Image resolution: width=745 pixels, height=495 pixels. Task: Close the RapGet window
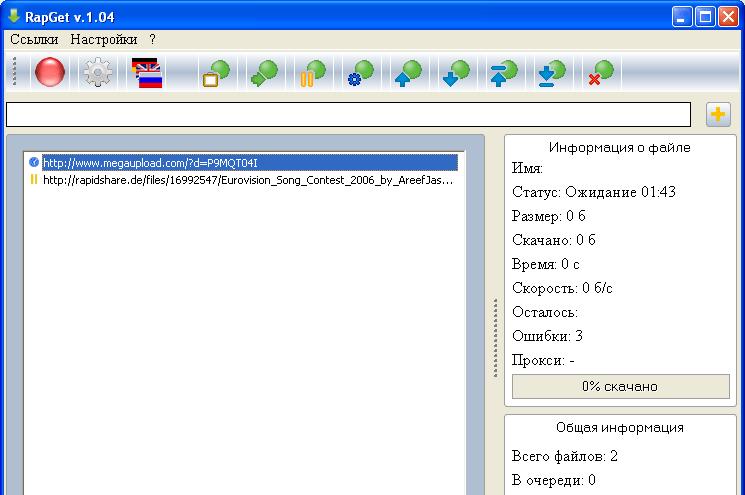[x=728, y=17]
